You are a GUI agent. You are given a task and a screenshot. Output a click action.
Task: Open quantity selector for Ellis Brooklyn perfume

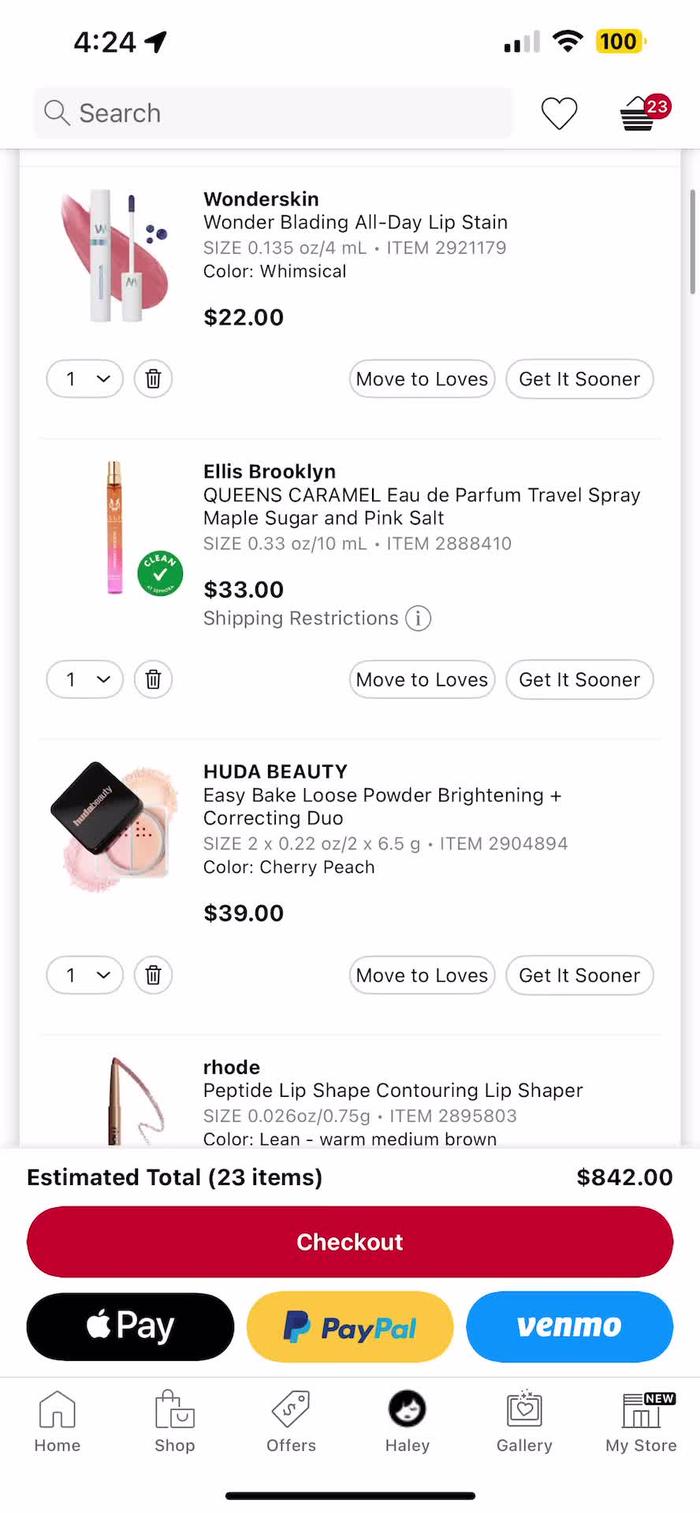[x=85, y=679]
